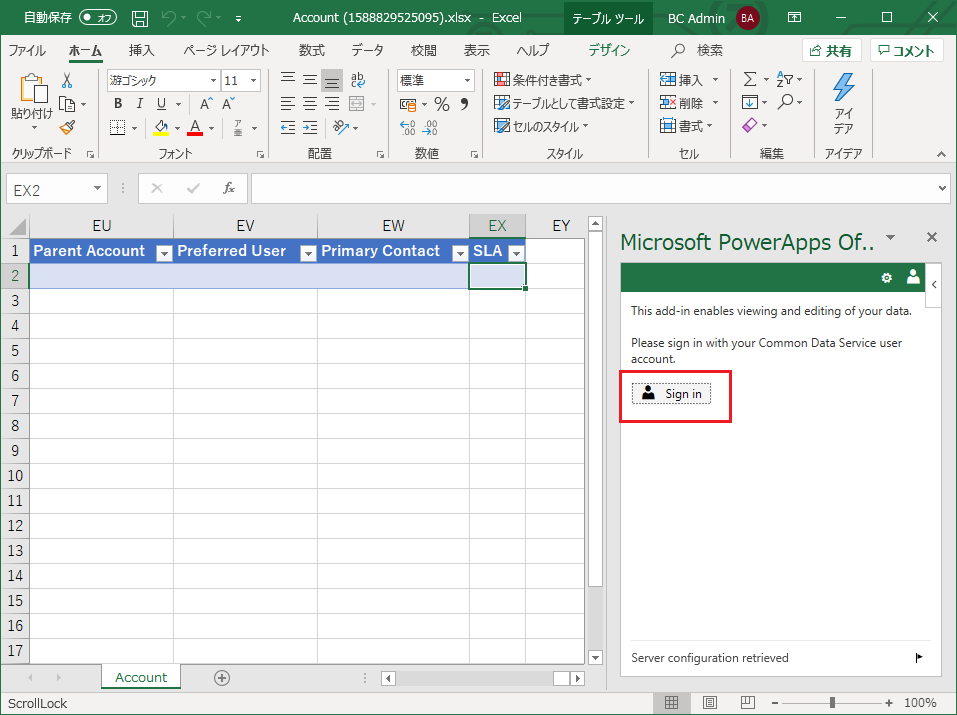This screenshot has height=715, width=957.
Task: Click the Borders icon
Action: 117,128
